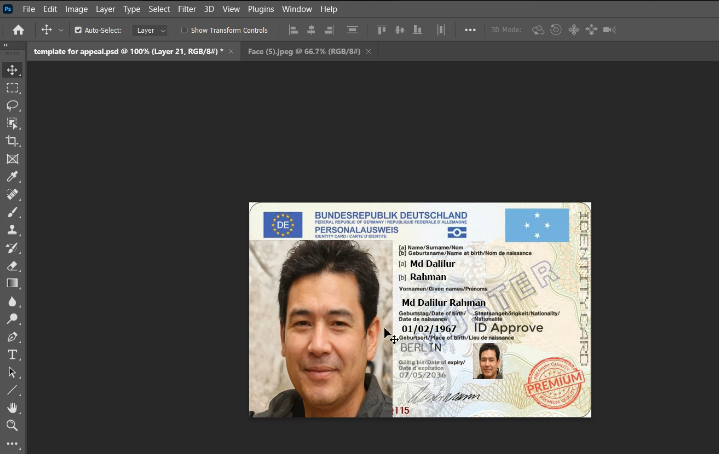
Task: Select the Lasso tool
Action: [13, 105]
